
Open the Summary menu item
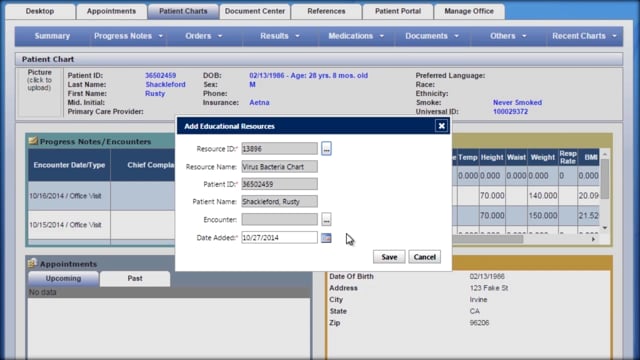(52, 36)
